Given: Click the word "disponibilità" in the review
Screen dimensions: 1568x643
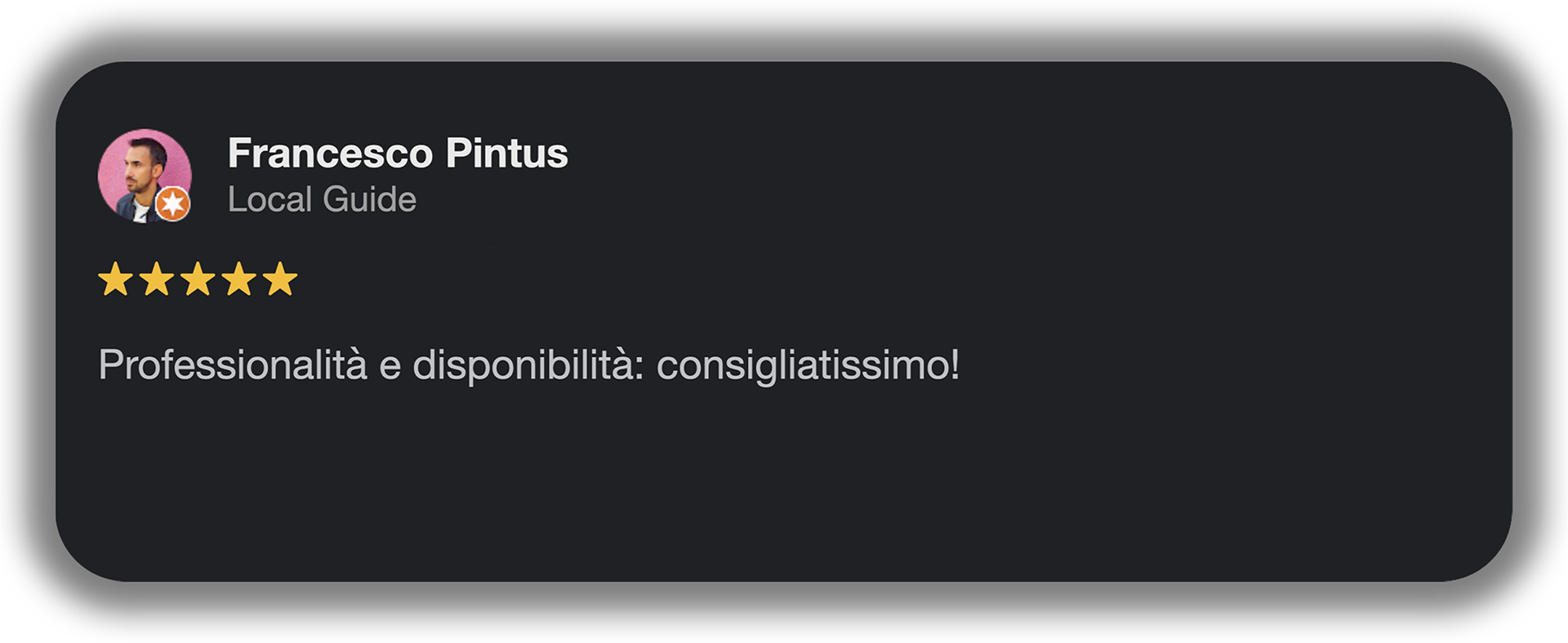Looking at the screenshot, I should pos(522,365).
